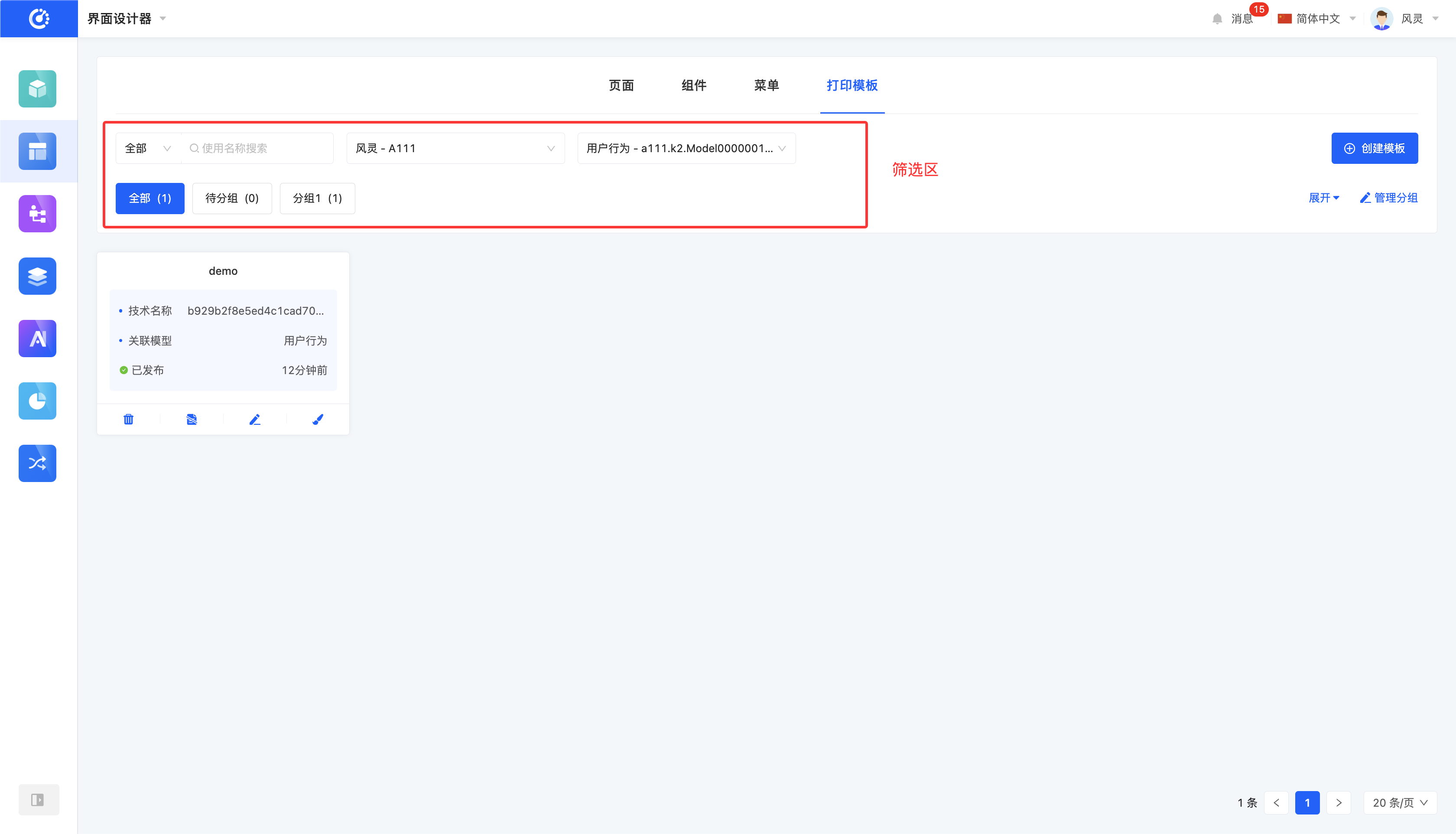Click the teal cube sidebar icon

point(37,89)
